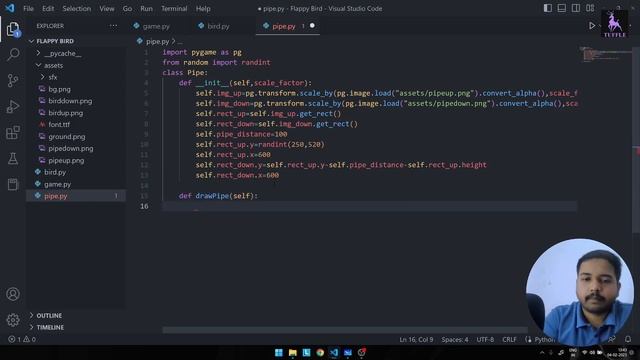Open Windows Start button
Image resolution: width=640 pixels, height=360 pixels.
click(x=279, y=352)
